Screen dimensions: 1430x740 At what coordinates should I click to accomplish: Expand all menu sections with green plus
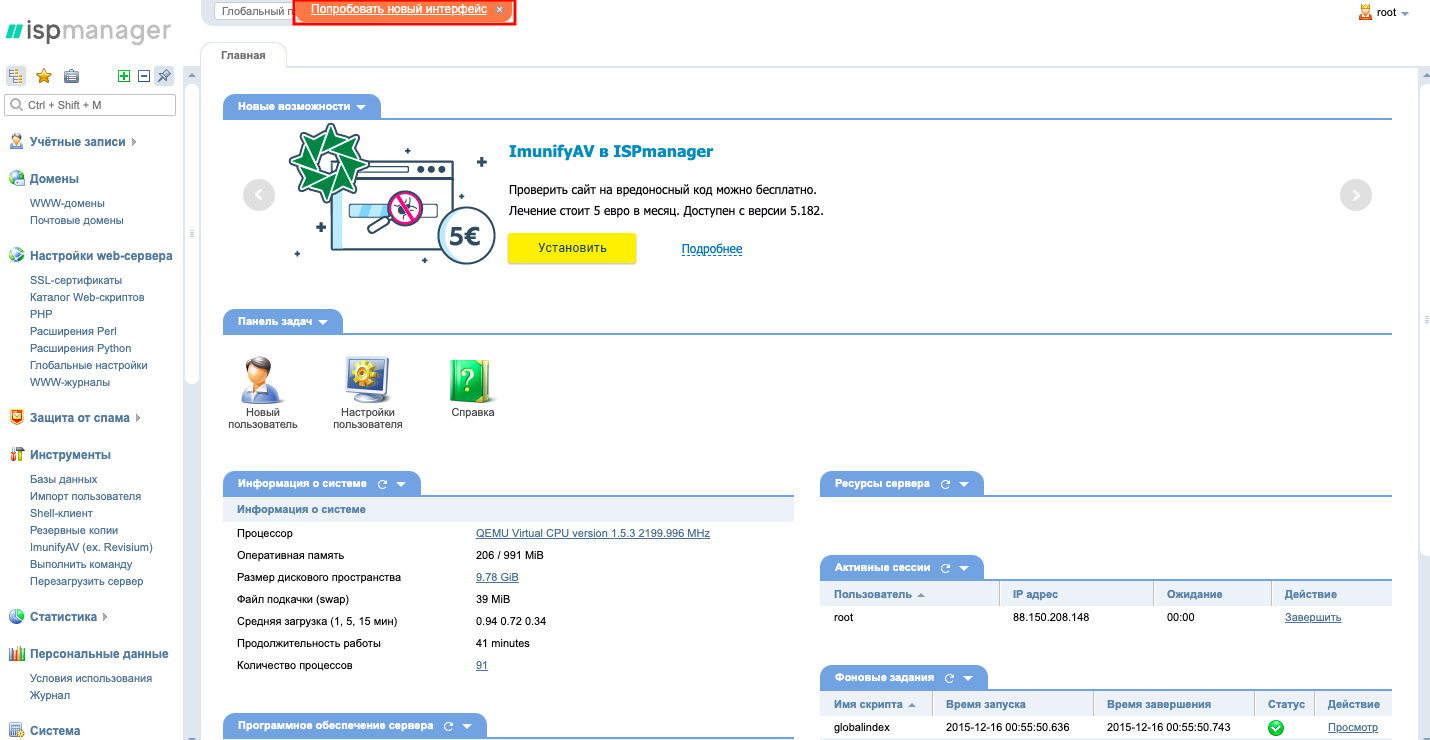[x=124, y=76]
